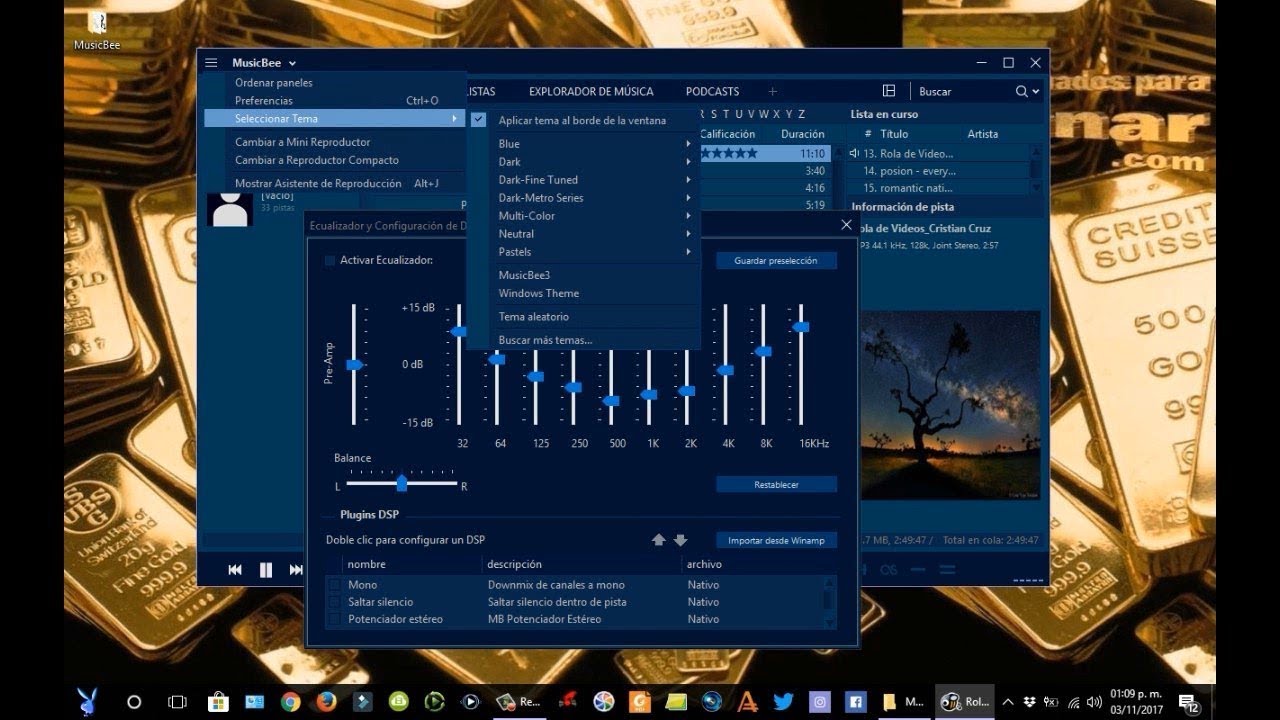Viewport: 1280px width, 720px height.
Task: Open notification center icon
Action: pos(1188,702)
